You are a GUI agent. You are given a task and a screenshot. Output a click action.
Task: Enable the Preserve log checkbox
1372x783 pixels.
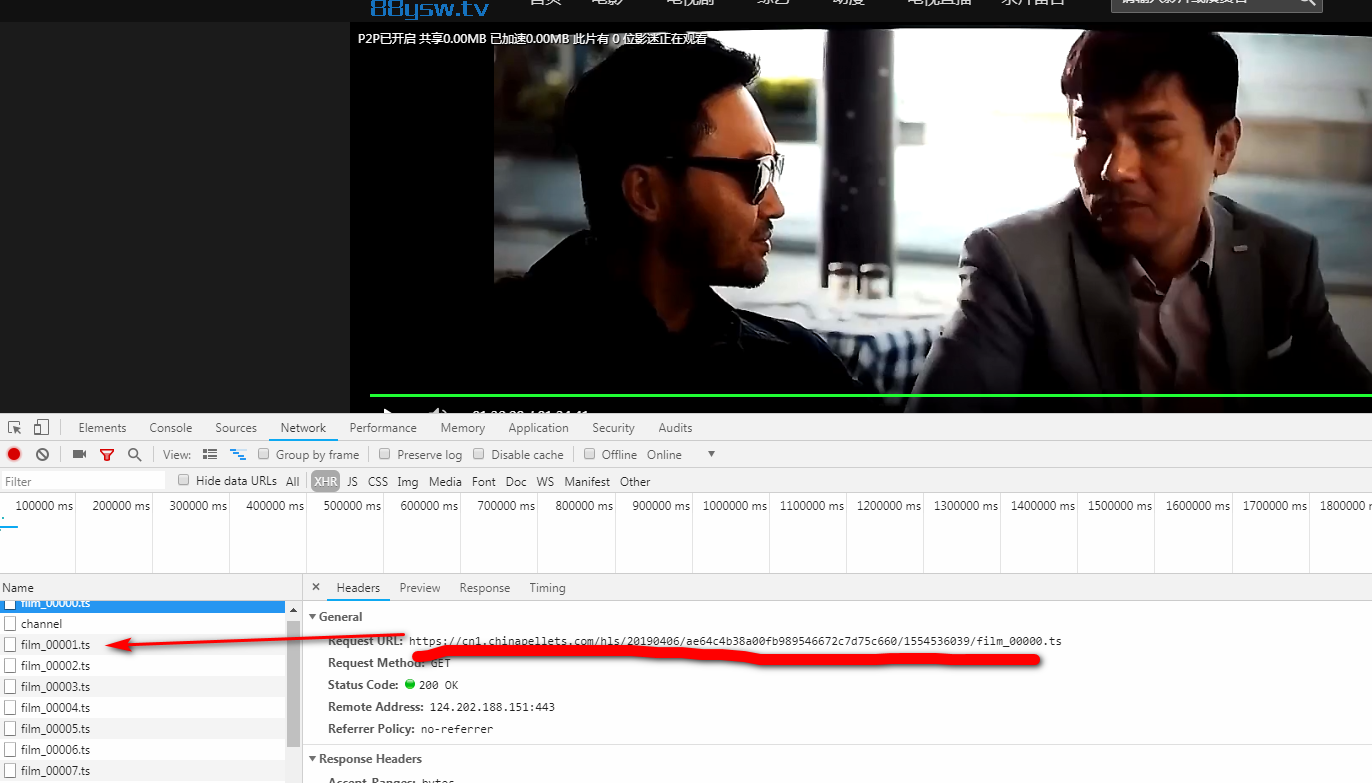coord(385,454)
